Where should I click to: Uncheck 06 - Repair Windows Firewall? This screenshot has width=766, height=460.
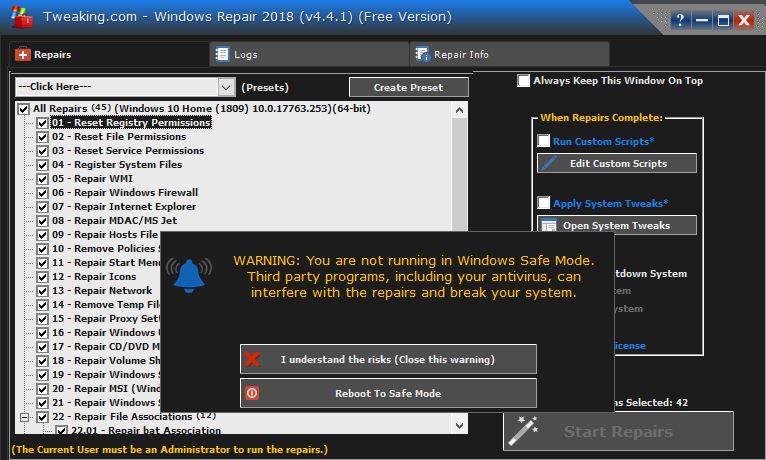(43, 193)
